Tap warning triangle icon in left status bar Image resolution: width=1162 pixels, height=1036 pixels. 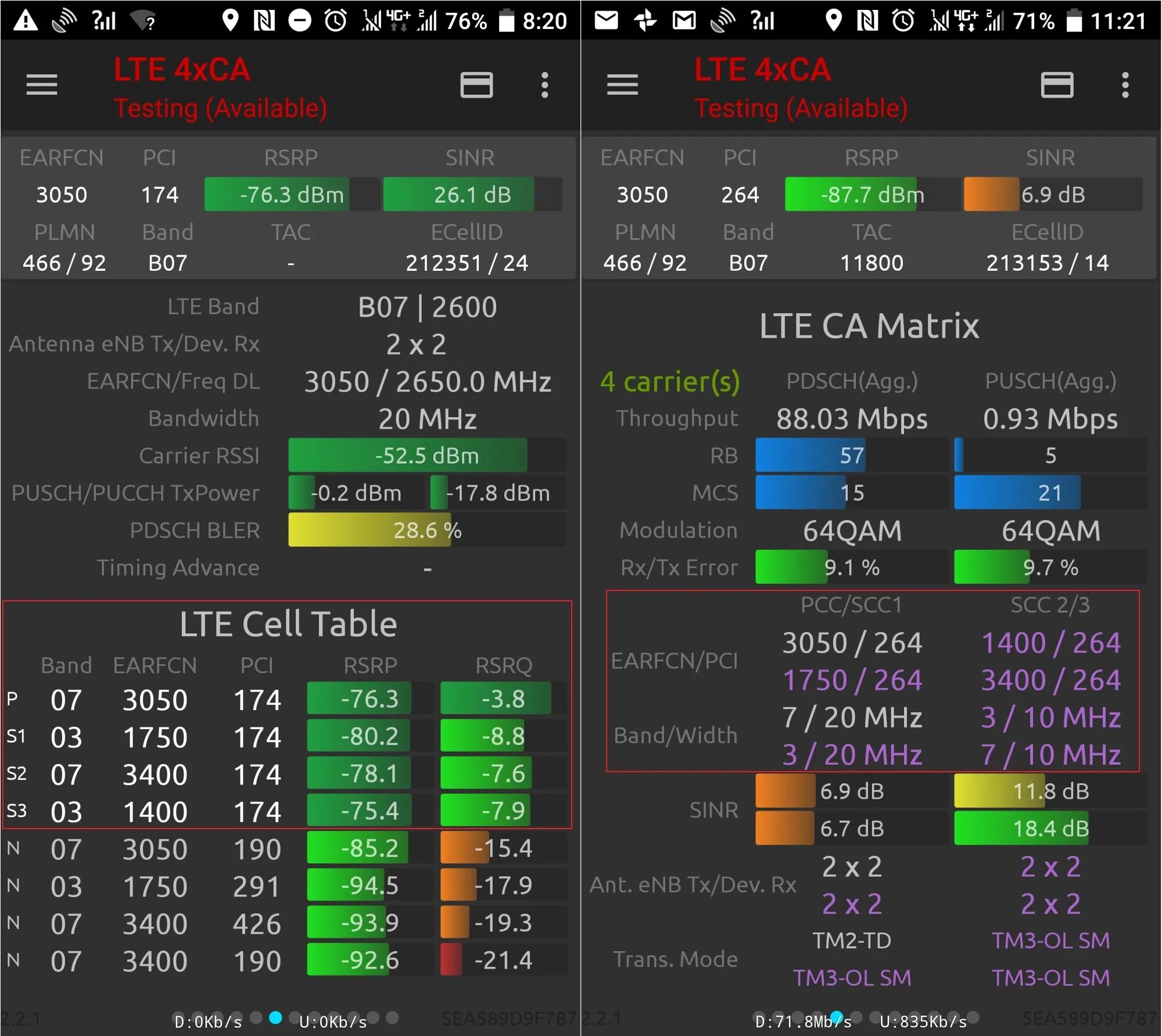(26, 21)
